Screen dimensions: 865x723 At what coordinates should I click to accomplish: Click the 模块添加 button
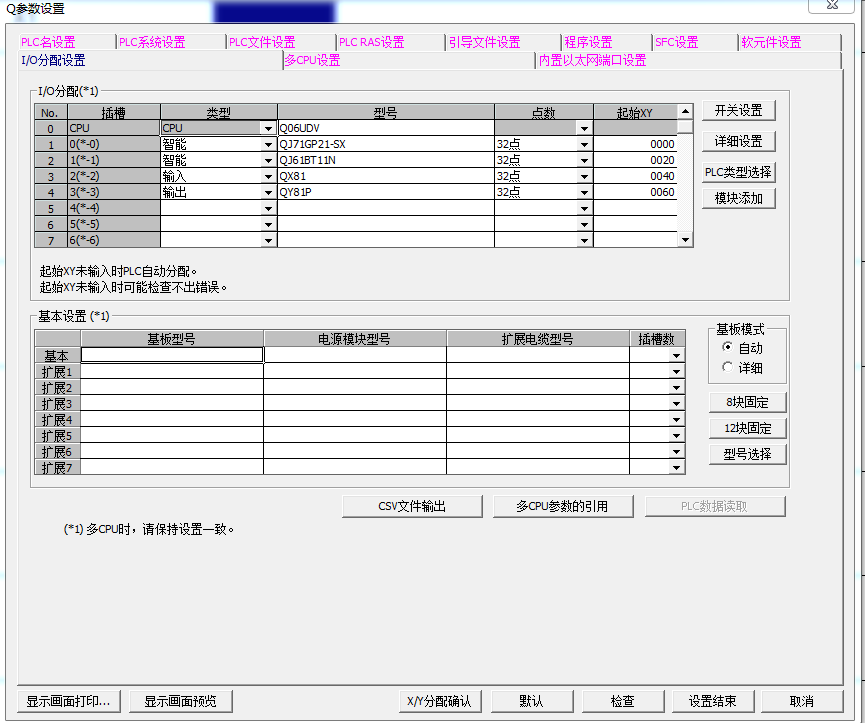click(738, 198)
